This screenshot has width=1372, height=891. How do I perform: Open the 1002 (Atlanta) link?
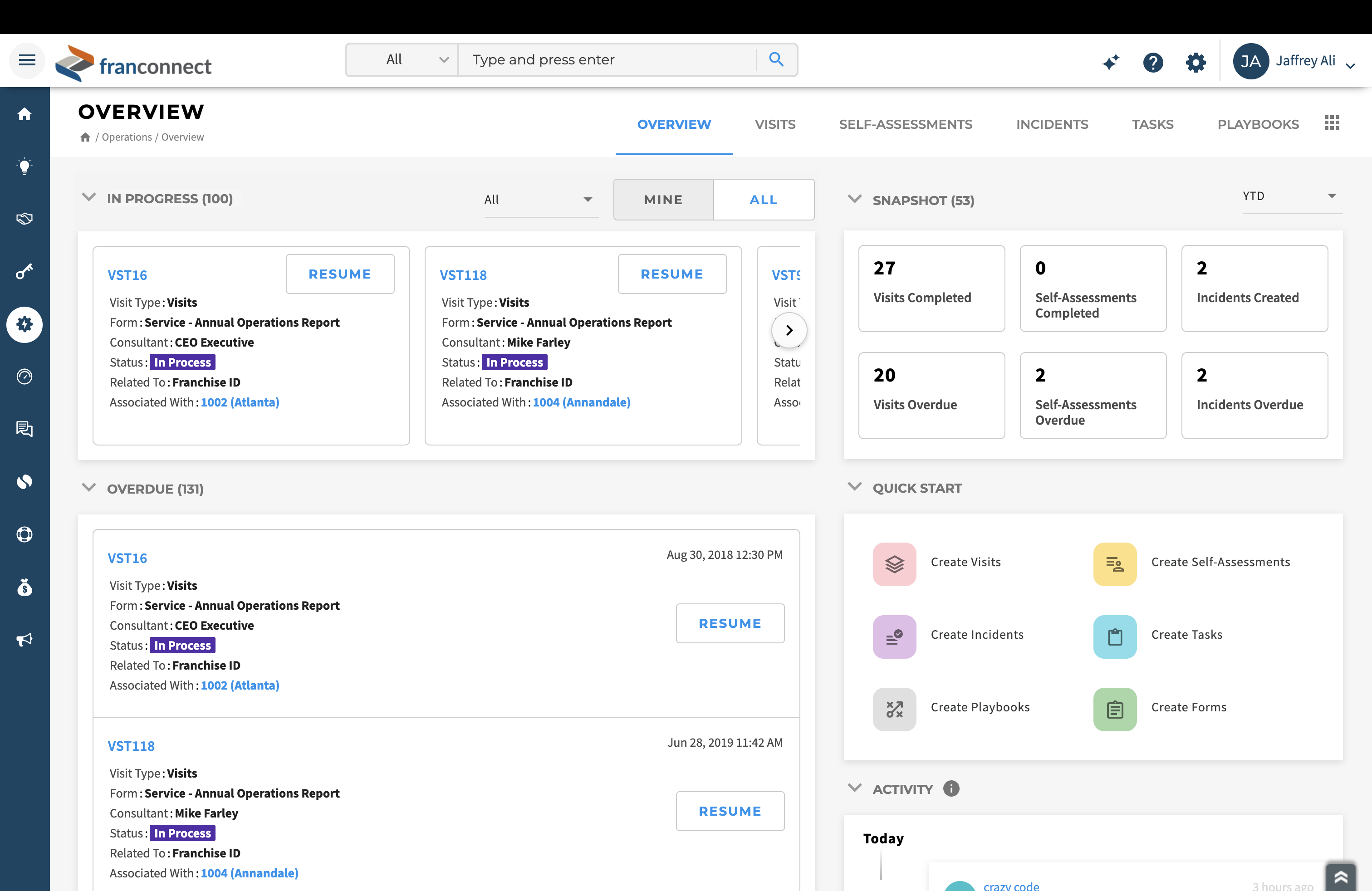click(240, 402)
